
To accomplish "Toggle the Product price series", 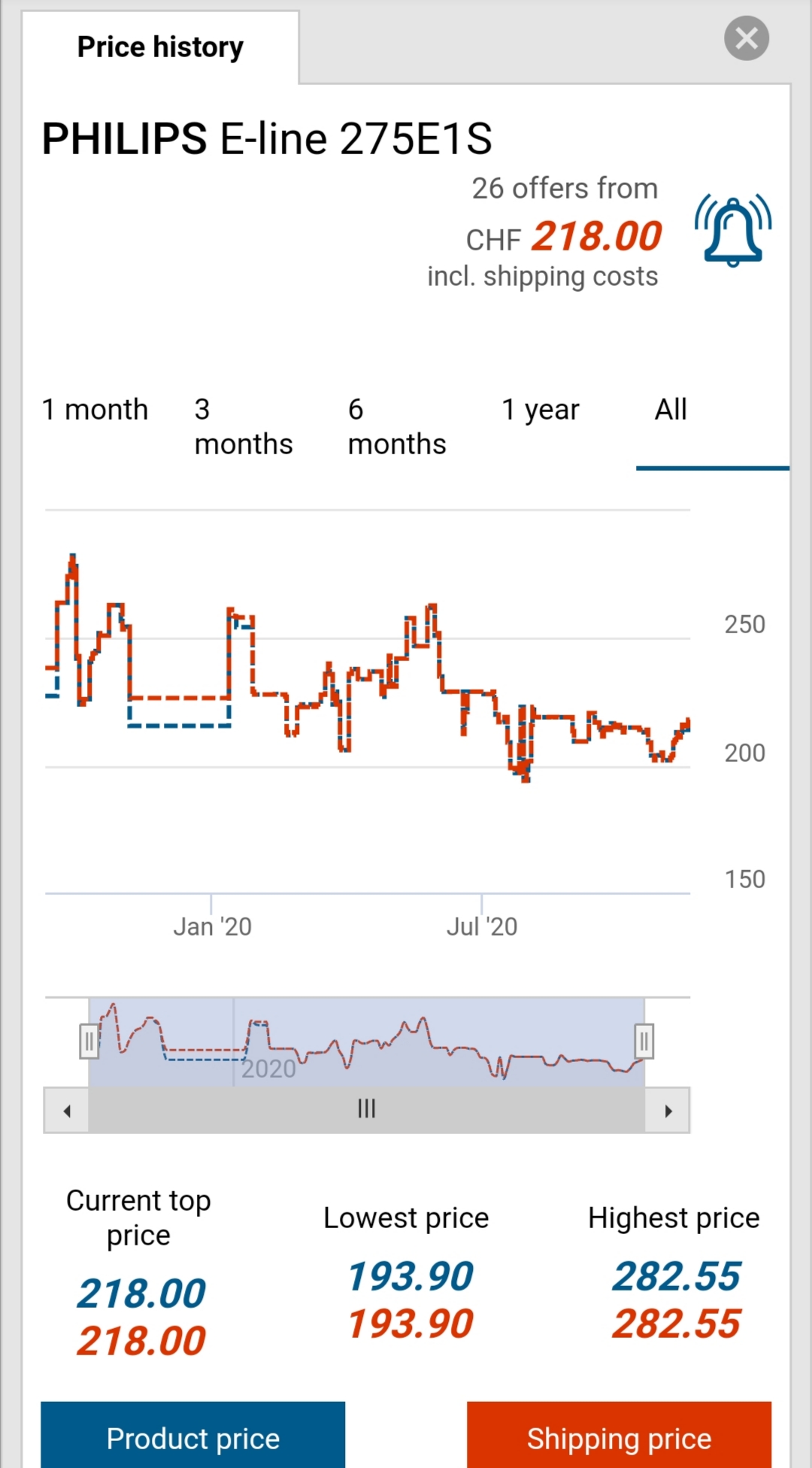I will tap(192, 1438).
